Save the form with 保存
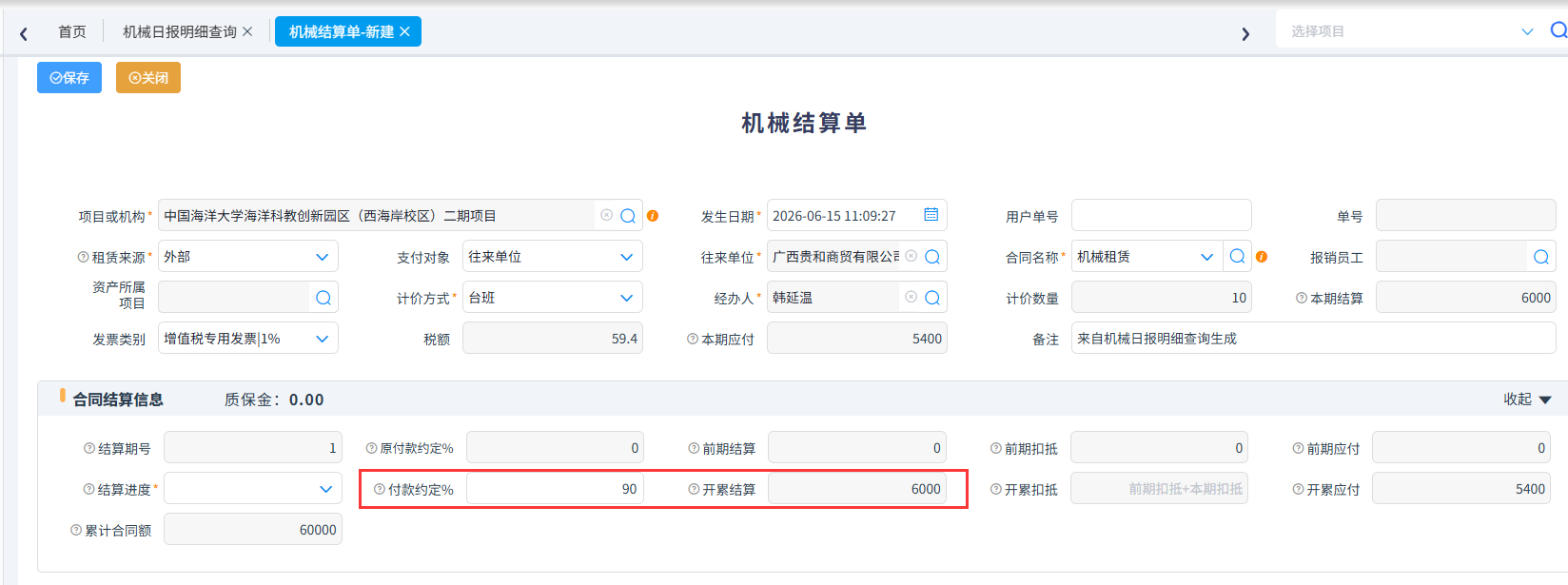The image size is (1568, 585). pyautogui.click(x=69, y=77)
